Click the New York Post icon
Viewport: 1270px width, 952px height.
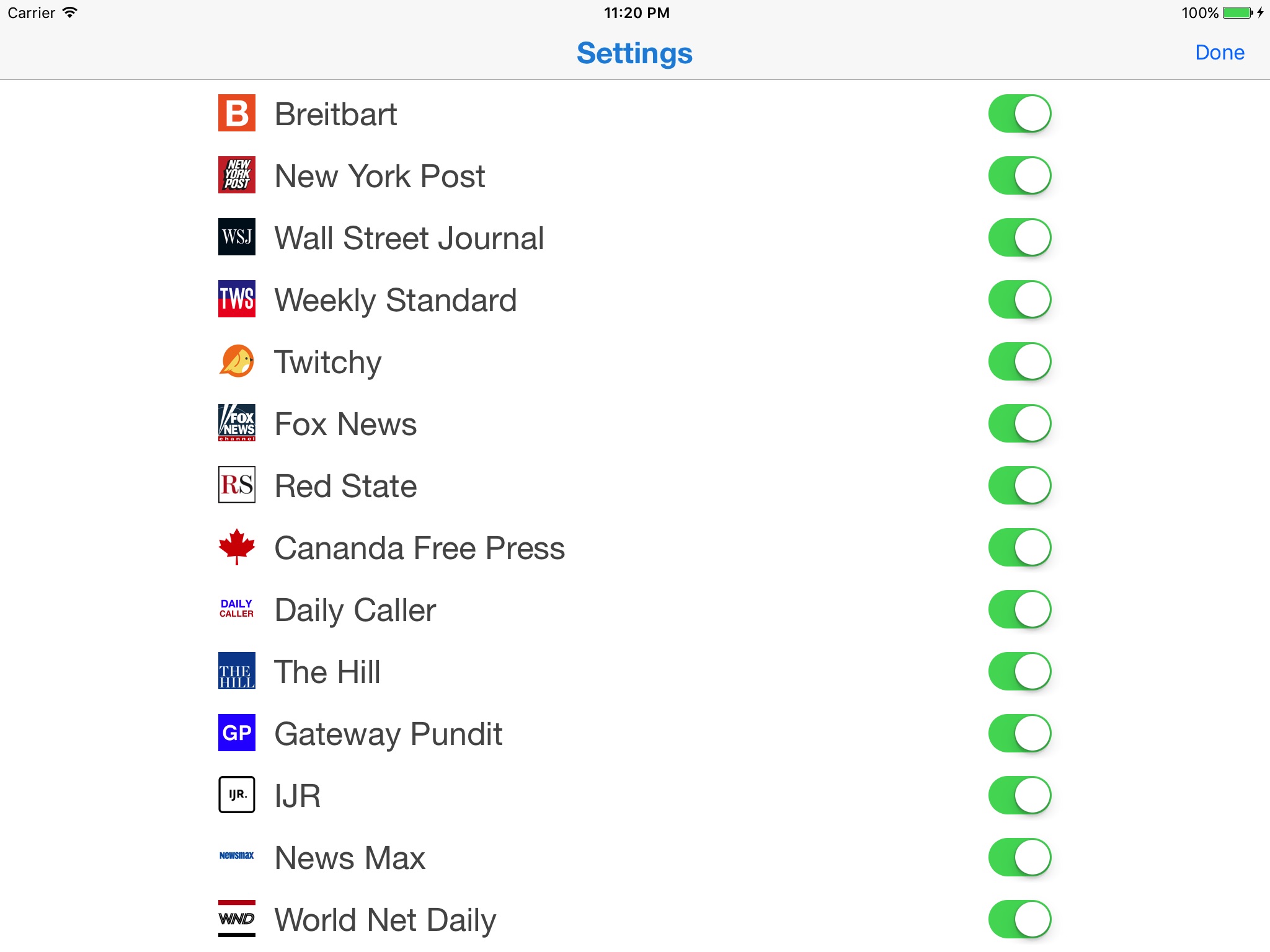(x=237, y=175)
